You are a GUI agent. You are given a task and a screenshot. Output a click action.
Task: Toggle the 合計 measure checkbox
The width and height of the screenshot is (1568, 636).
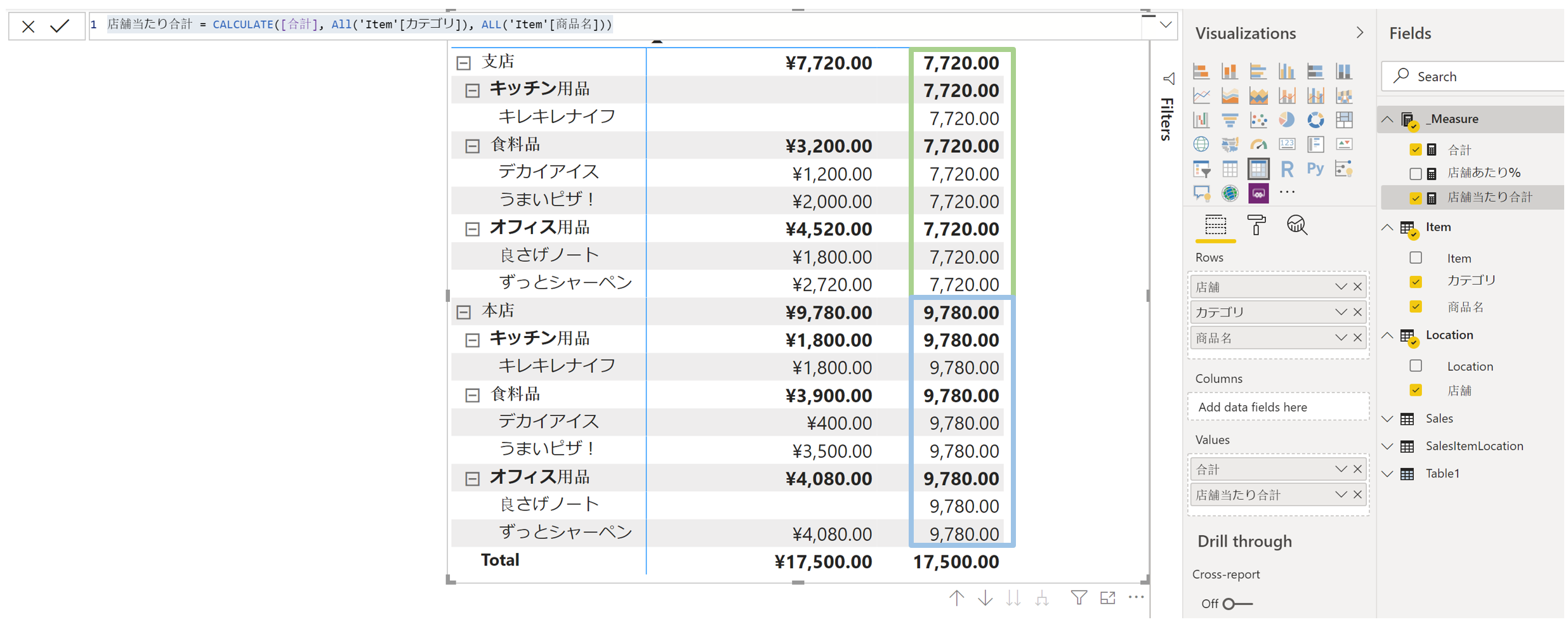(1415, 150)
